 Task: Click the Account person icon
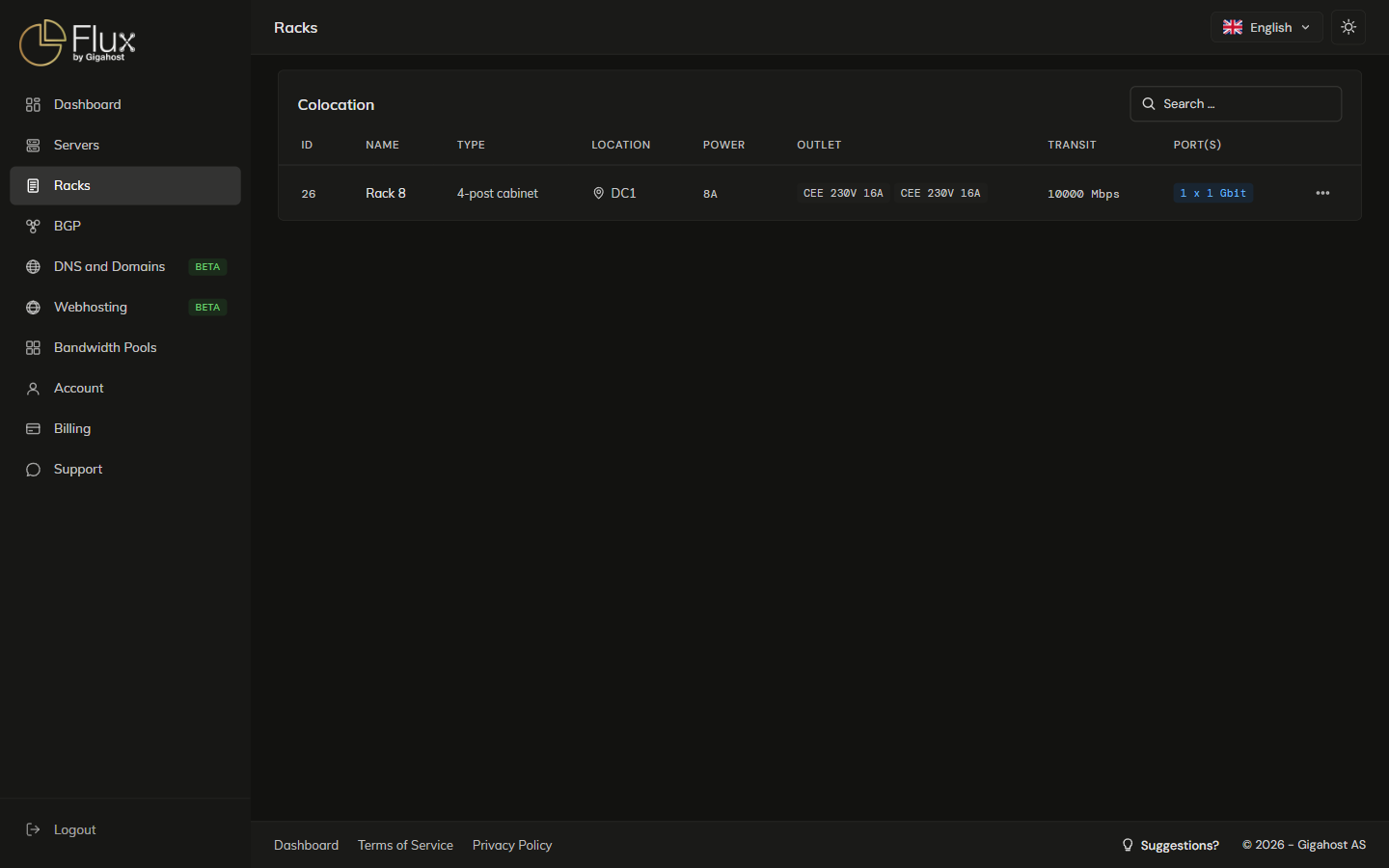tap(33, 389)
